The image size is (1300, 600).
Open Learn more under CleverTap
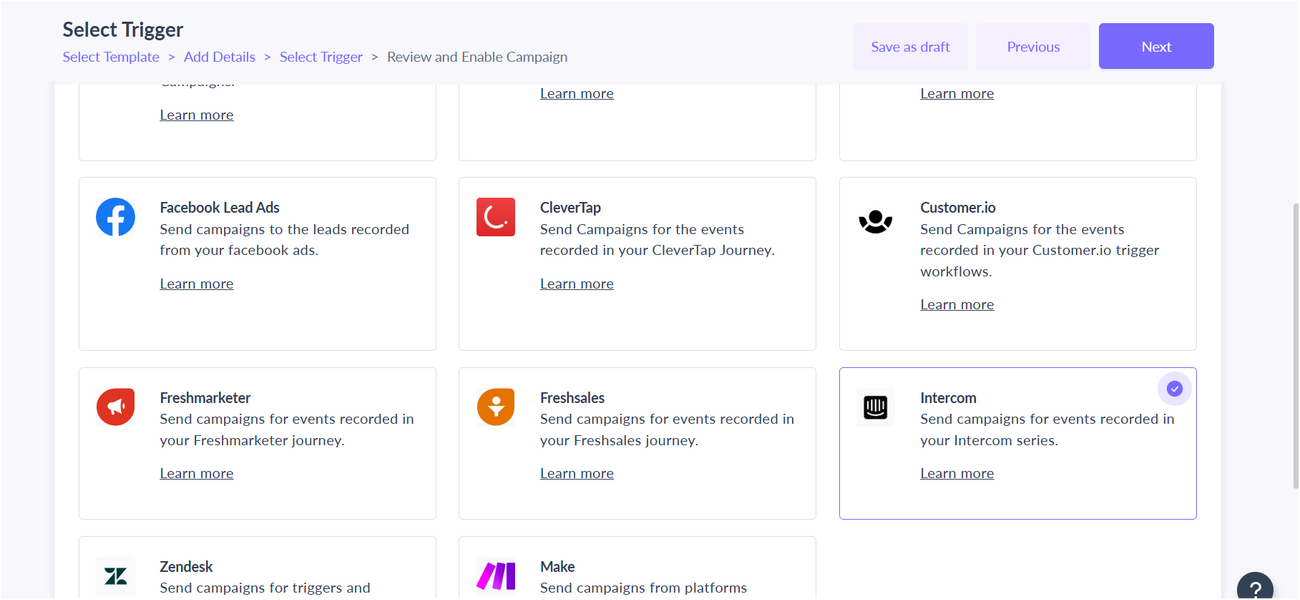pos(577,284)
